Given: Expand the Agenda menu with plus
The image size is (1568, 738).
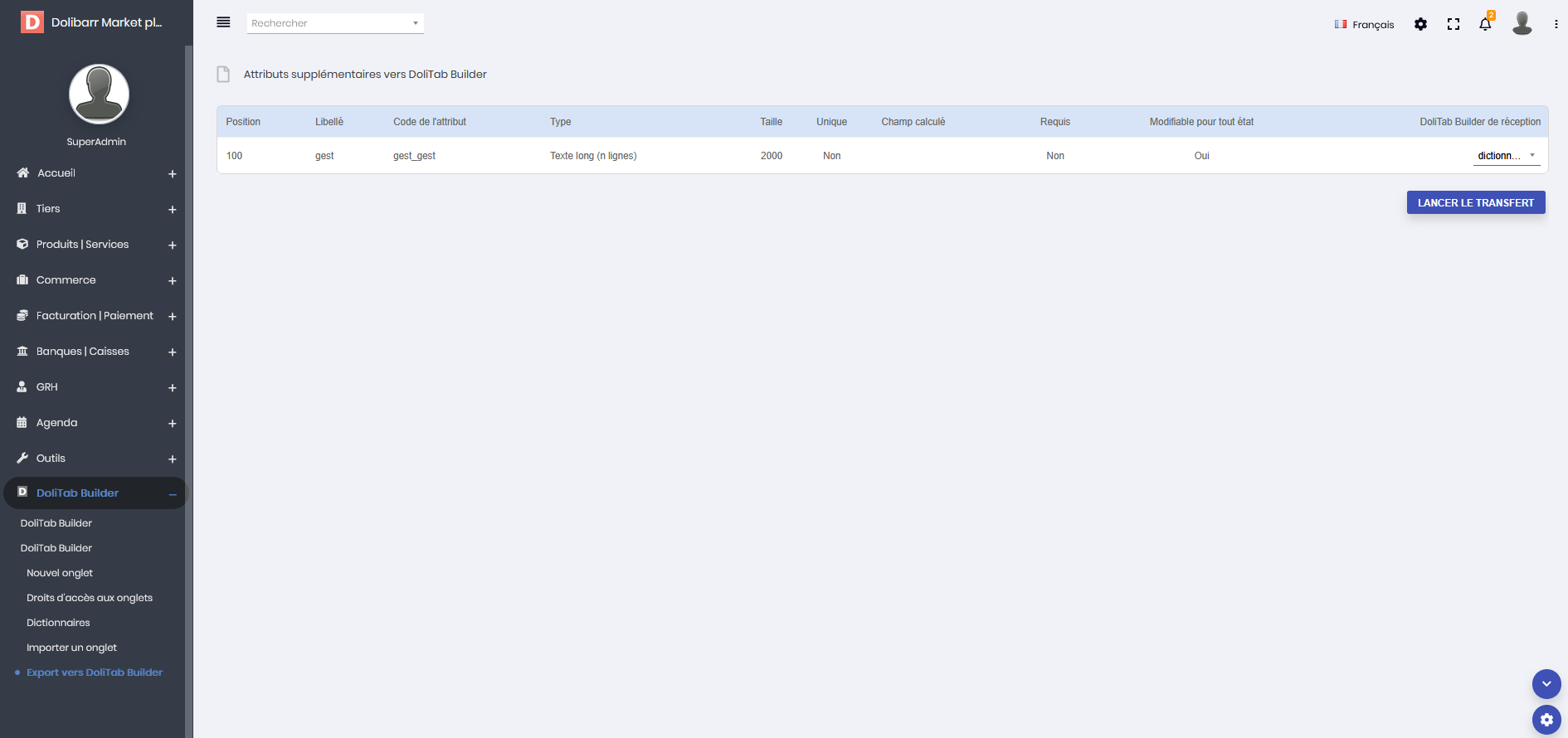Looking at the screenshot, I should (173, 424).
